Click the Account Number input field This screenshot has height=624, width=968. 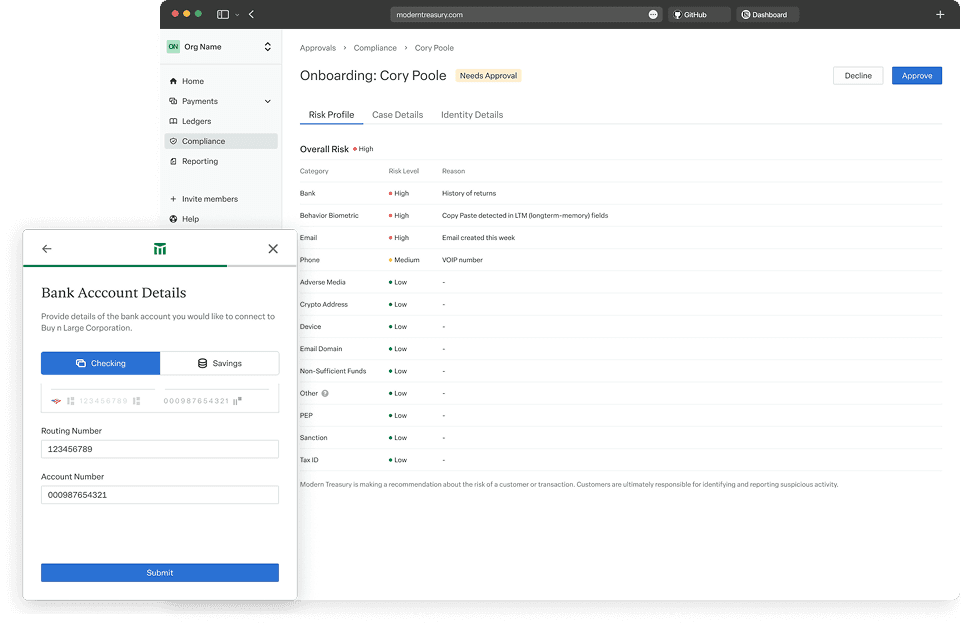160,495
